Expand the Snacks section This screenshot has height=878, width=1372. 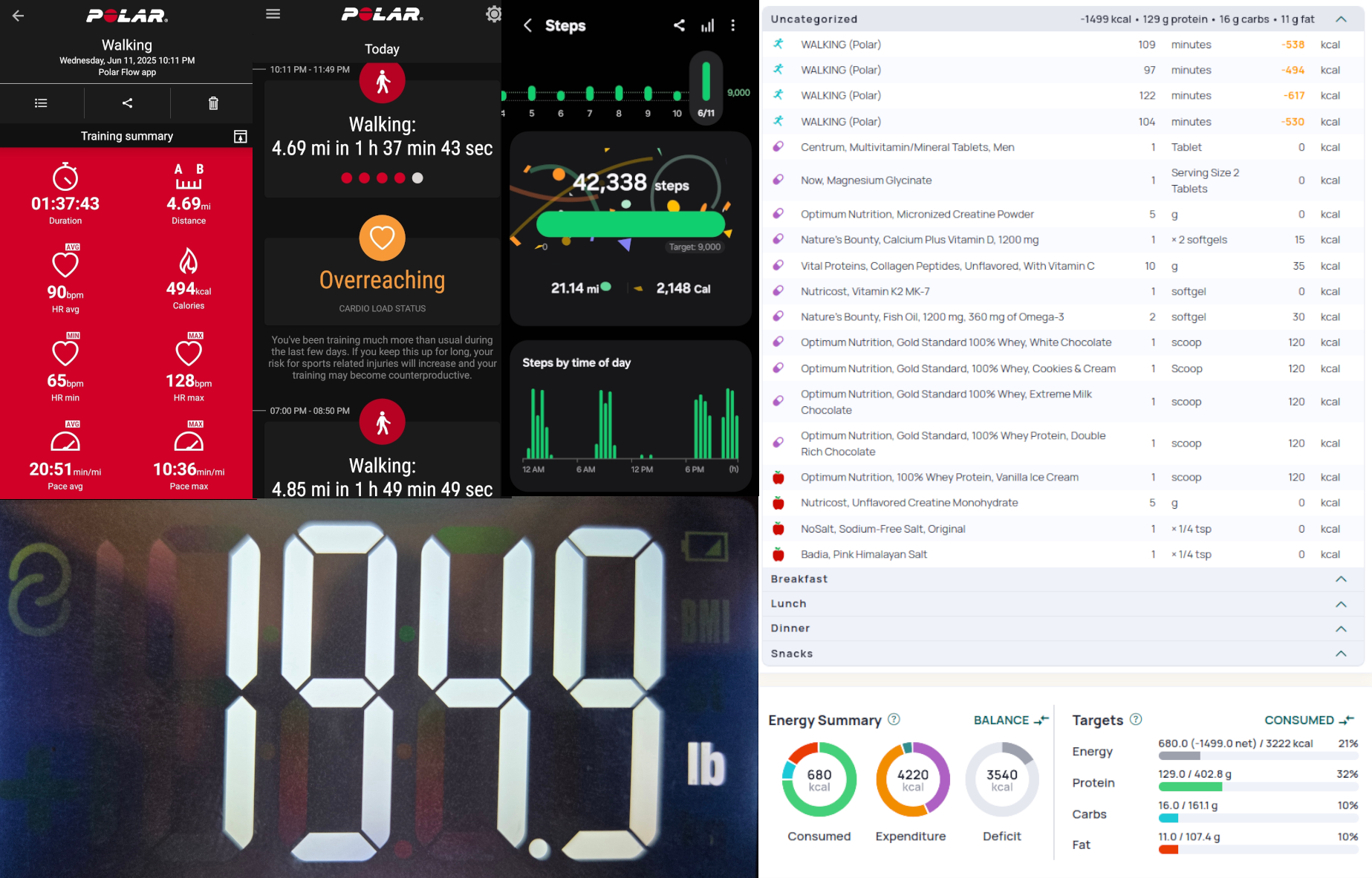[1341, 654]
